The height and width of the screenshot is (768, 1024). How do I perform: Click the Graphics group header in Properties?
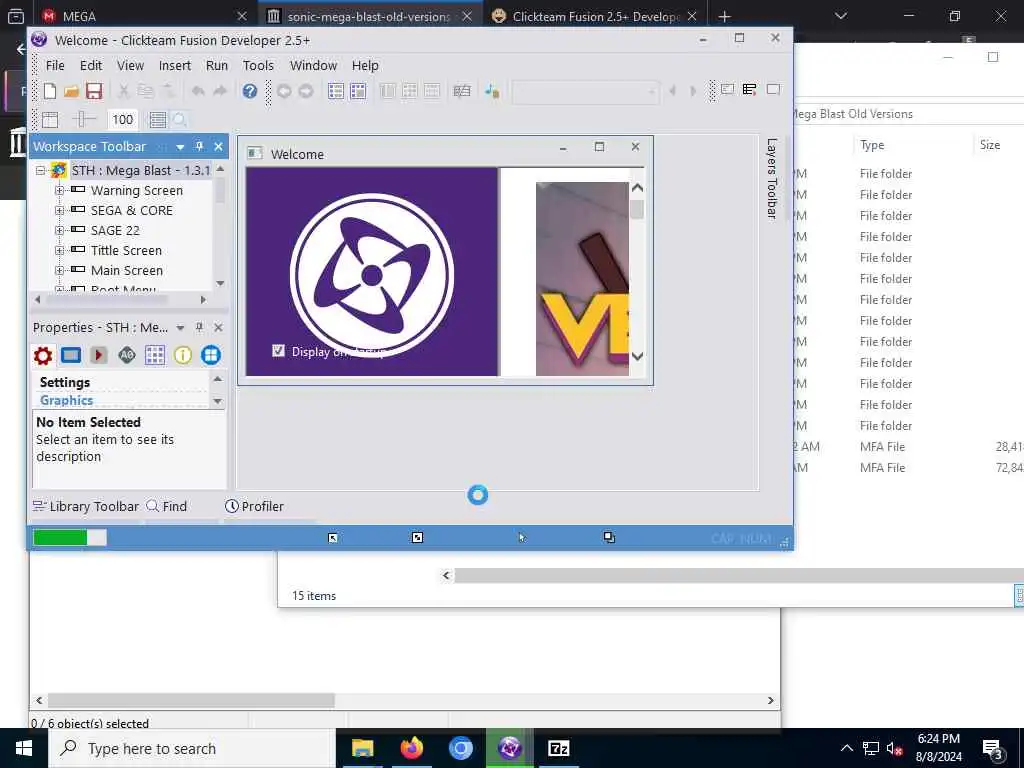[x=66, y=400]
